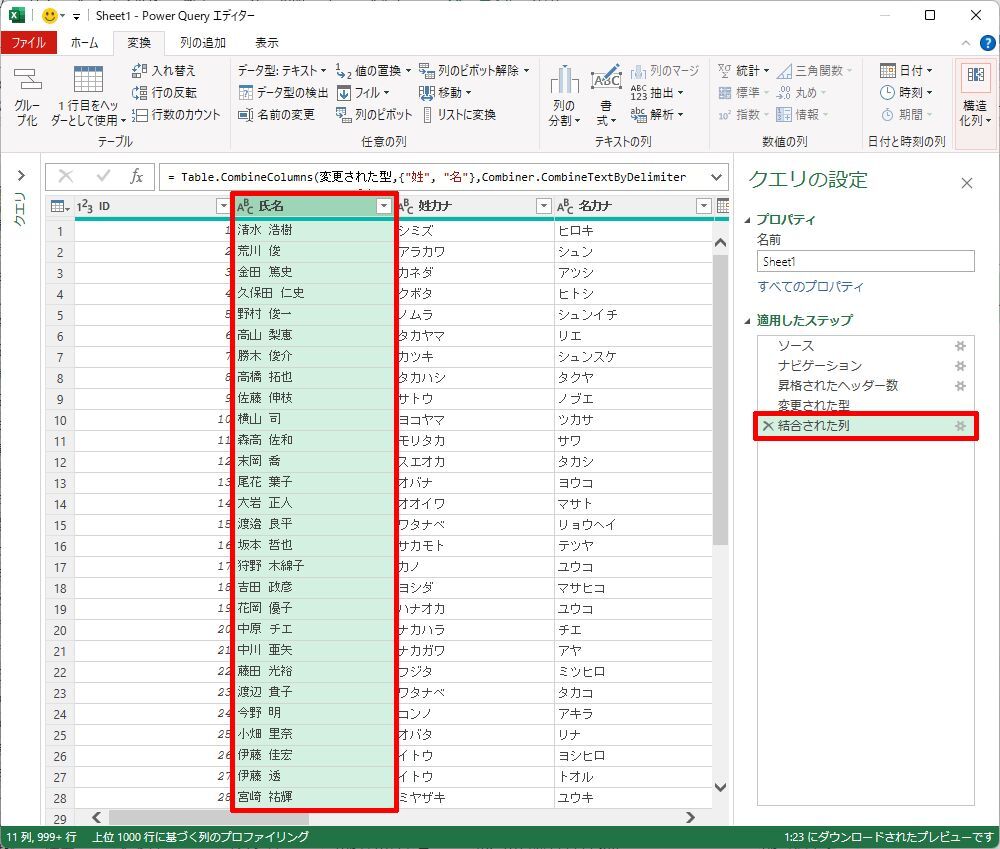This screenshot has height=849, width=1000.
Task: Open filter dropdown on 氏名 column
Action: click(x=383, y=206)
